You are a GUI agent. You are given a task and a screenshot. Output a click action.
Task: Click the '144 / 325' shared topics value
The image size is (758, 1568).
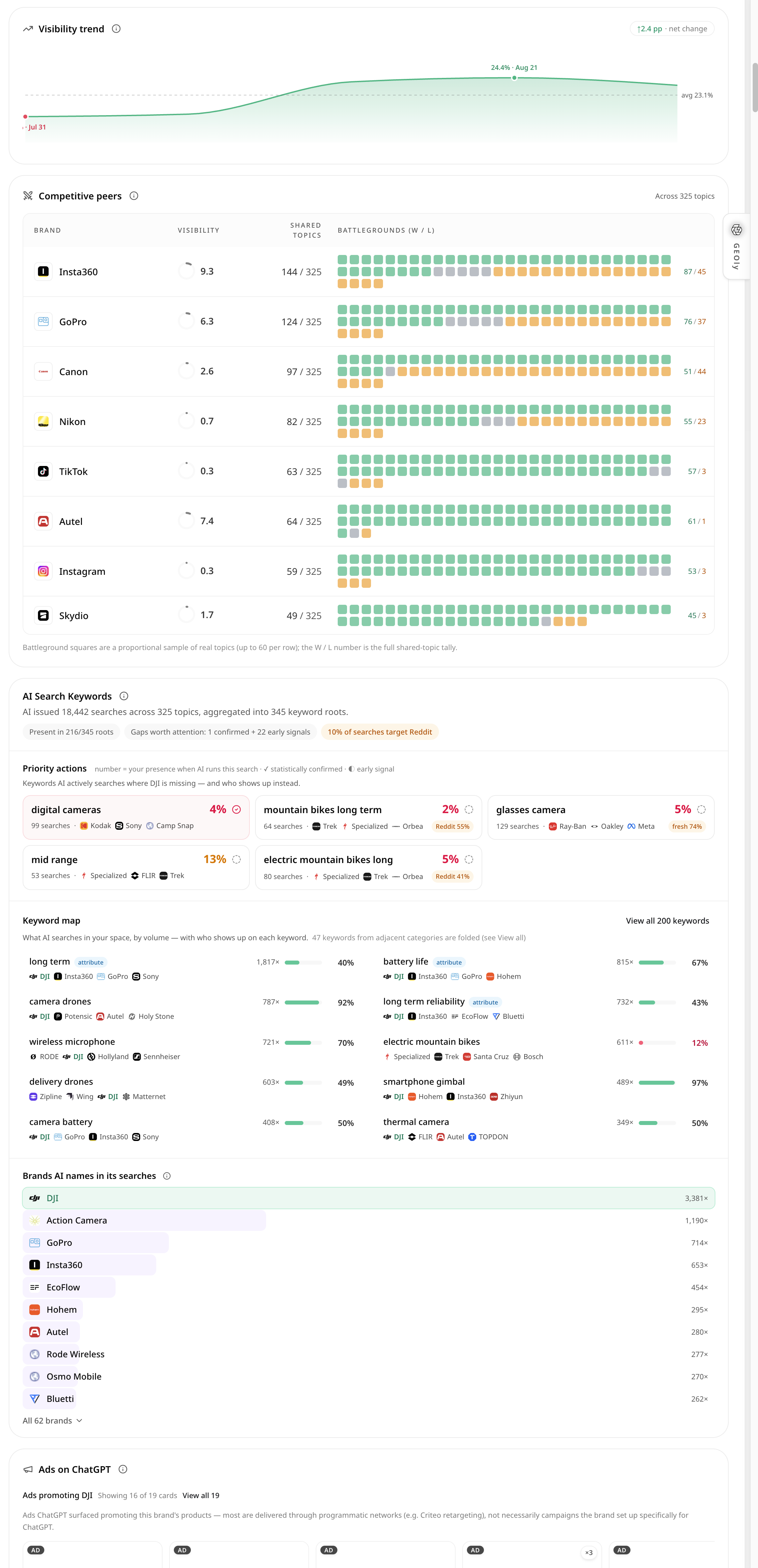[x=301, y=272]
